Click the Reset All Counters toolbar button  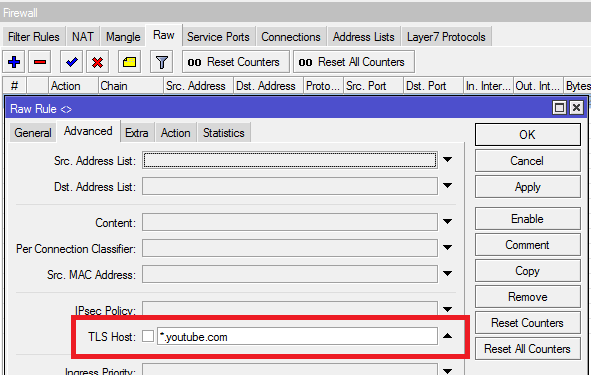[x=354, y=62]
